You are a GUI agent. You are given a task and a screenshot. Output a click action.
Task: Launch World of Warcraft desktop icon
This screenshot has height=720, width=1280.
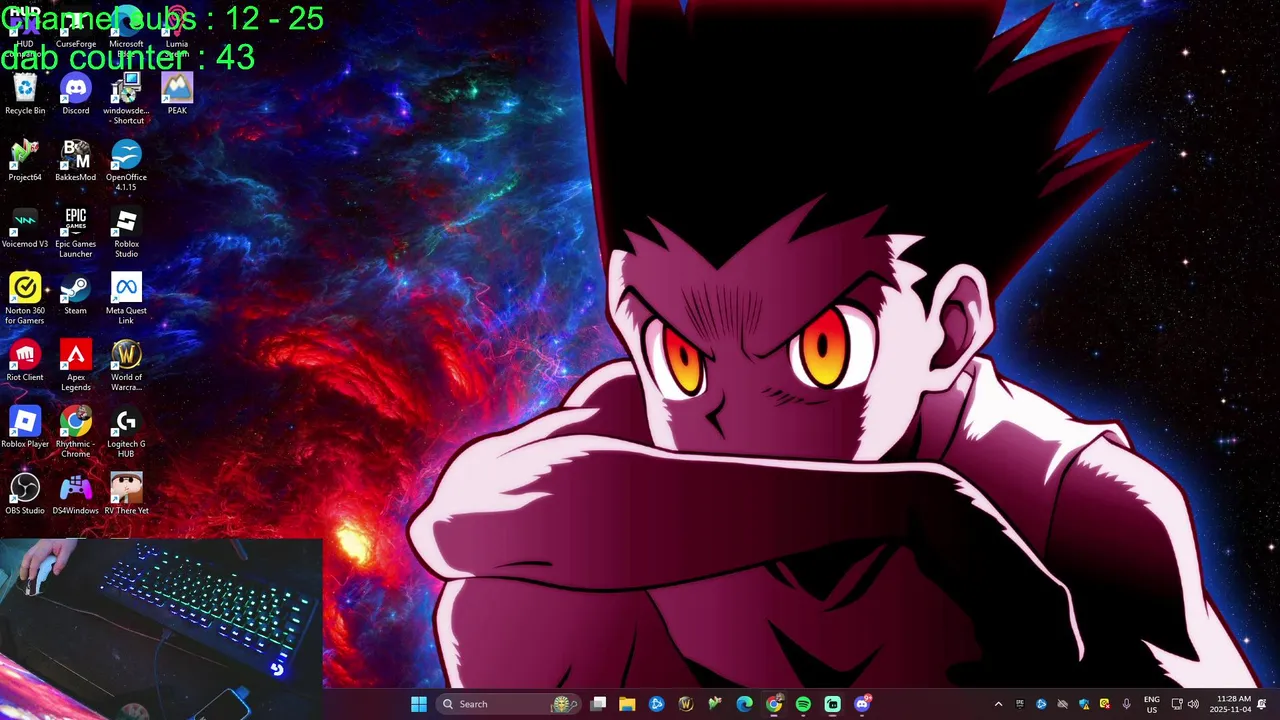pyautogui.click(x=126, y=366)
